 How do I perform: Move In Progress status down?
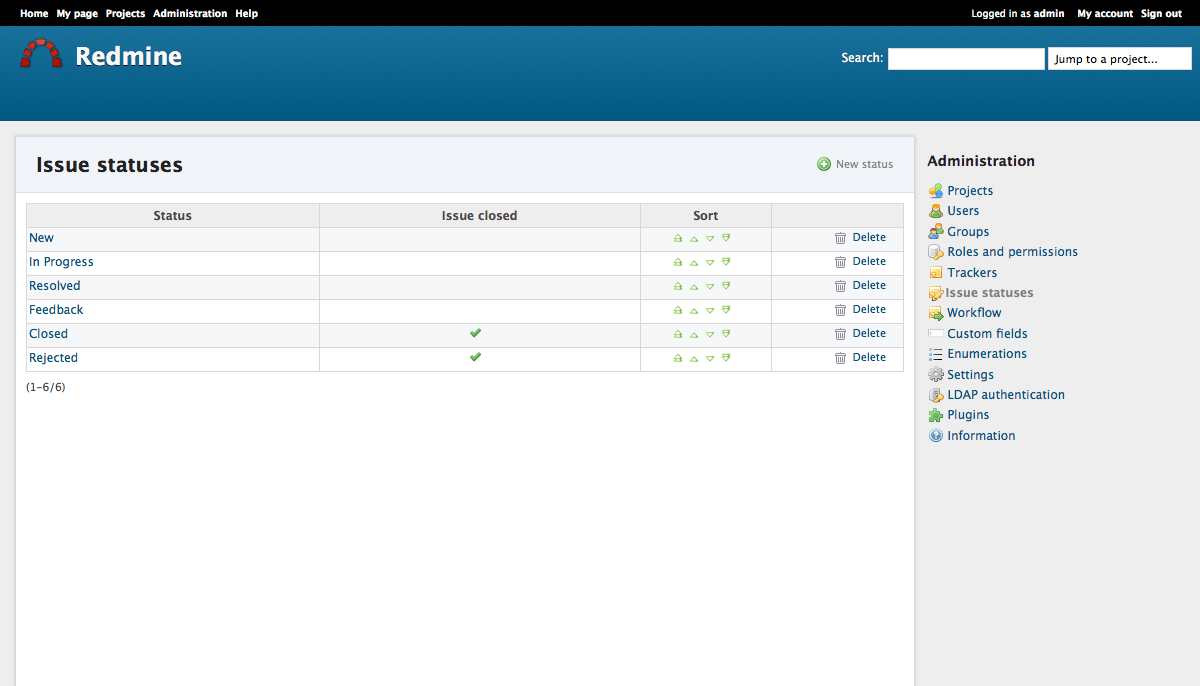[710, 262]
